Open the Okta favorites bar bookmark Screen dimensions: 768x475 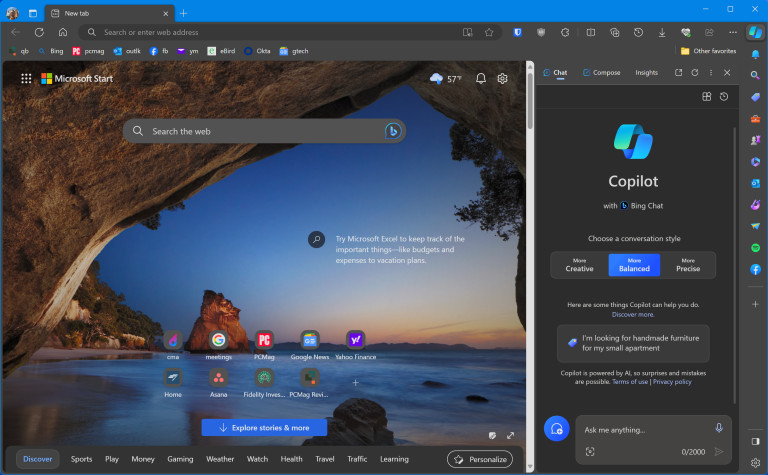coord(258,51)
